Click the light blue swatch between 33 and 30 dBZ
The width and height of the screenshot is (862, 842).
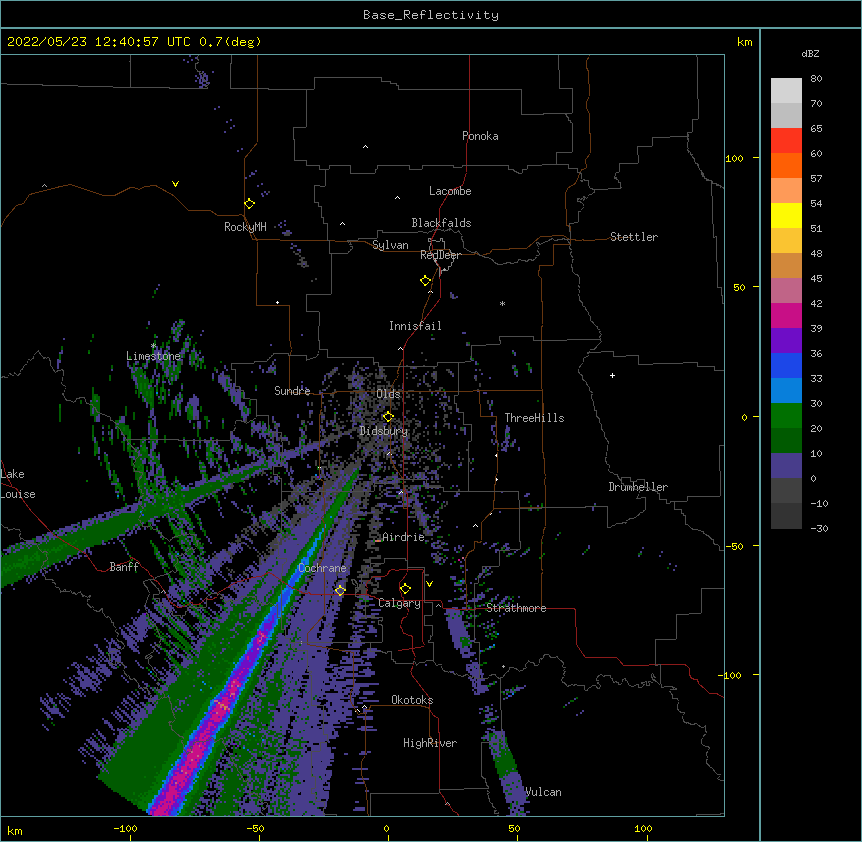coord(786,391)
